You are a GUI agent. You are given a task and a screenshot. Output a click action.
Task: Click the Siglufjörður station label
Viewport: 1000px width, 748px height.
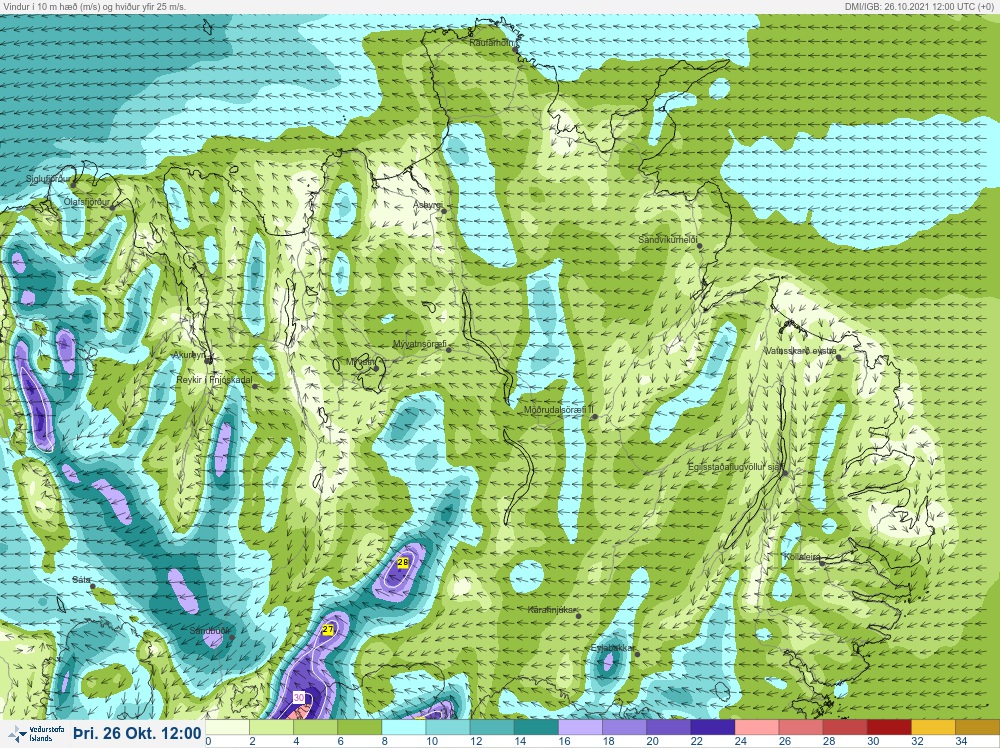pyautogui.click(x=48, y=179)
